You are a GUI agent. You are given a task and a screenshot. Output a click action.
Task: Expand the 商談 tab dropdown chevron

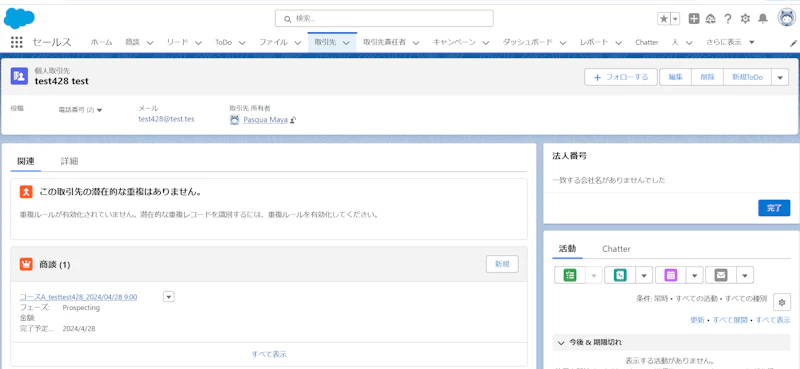(150, 43)
